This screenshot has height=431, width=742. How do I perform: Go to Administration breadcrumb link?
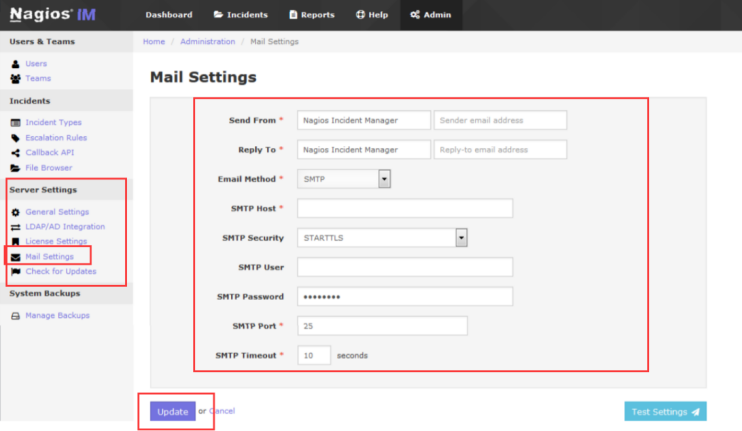[207, 42]
